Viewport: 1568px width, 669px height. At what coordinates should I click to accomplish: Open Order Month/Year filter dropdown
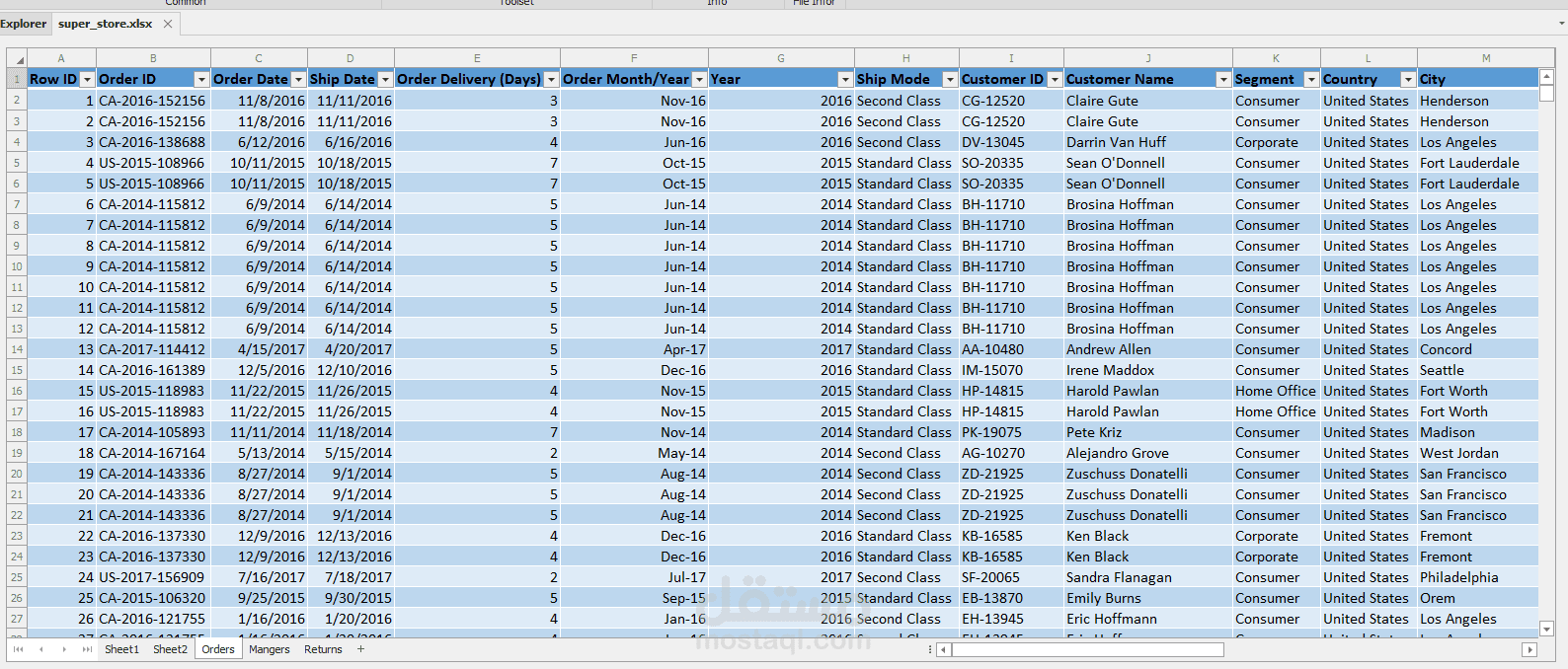(699, 79)
